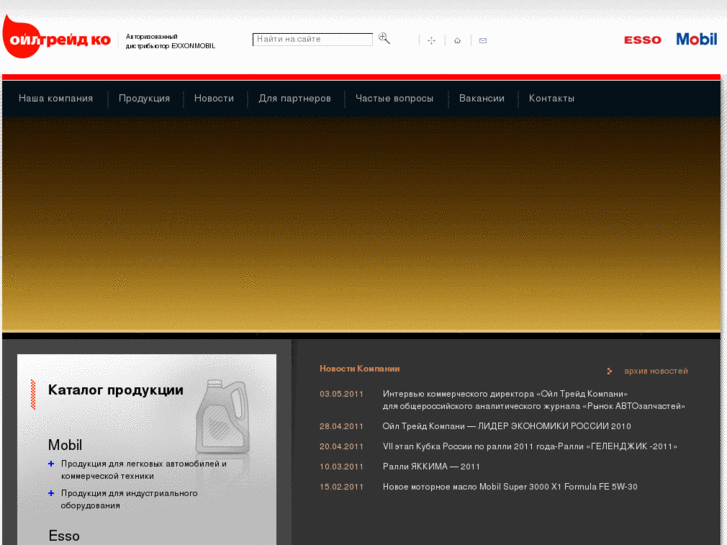
Task: Click plus icon beside легковых автомобилей
Action: (x=51, y=463)
